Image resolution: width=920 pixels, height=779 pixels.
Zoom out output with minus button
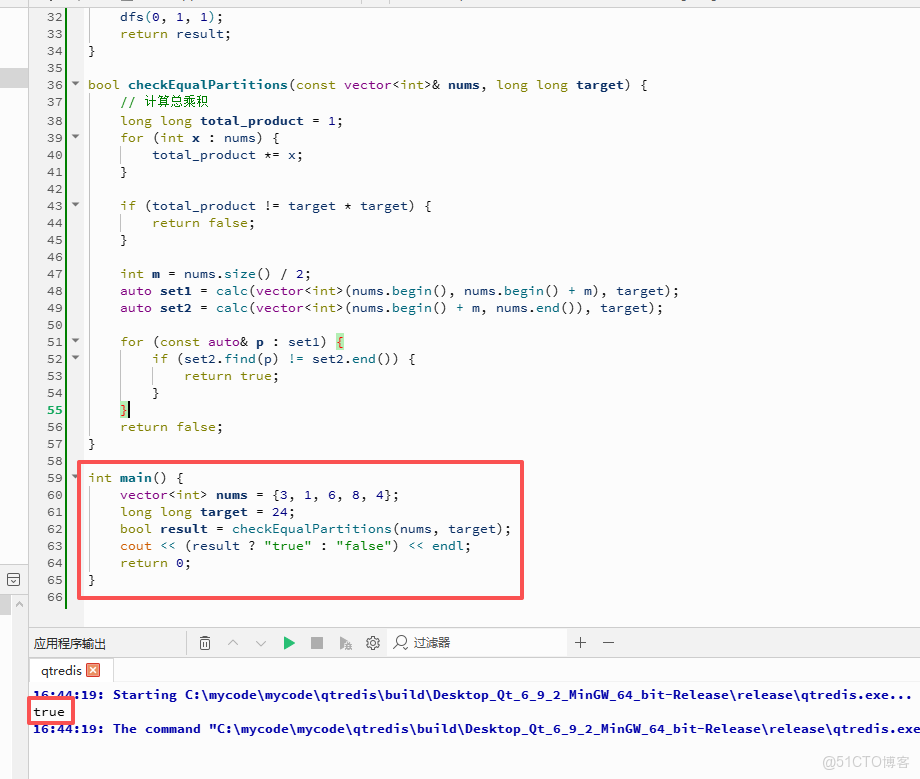[608, 643]
